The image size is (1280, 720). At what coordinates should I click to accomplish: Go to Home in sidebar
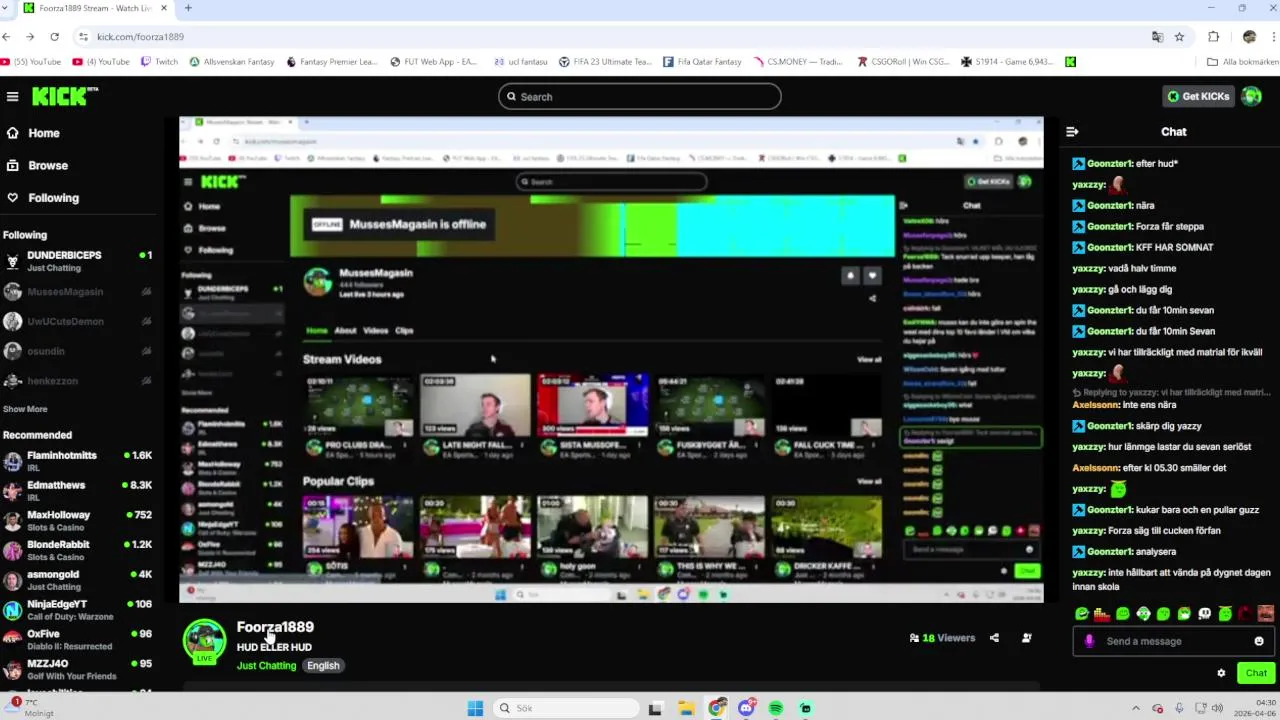pos(33,133)
